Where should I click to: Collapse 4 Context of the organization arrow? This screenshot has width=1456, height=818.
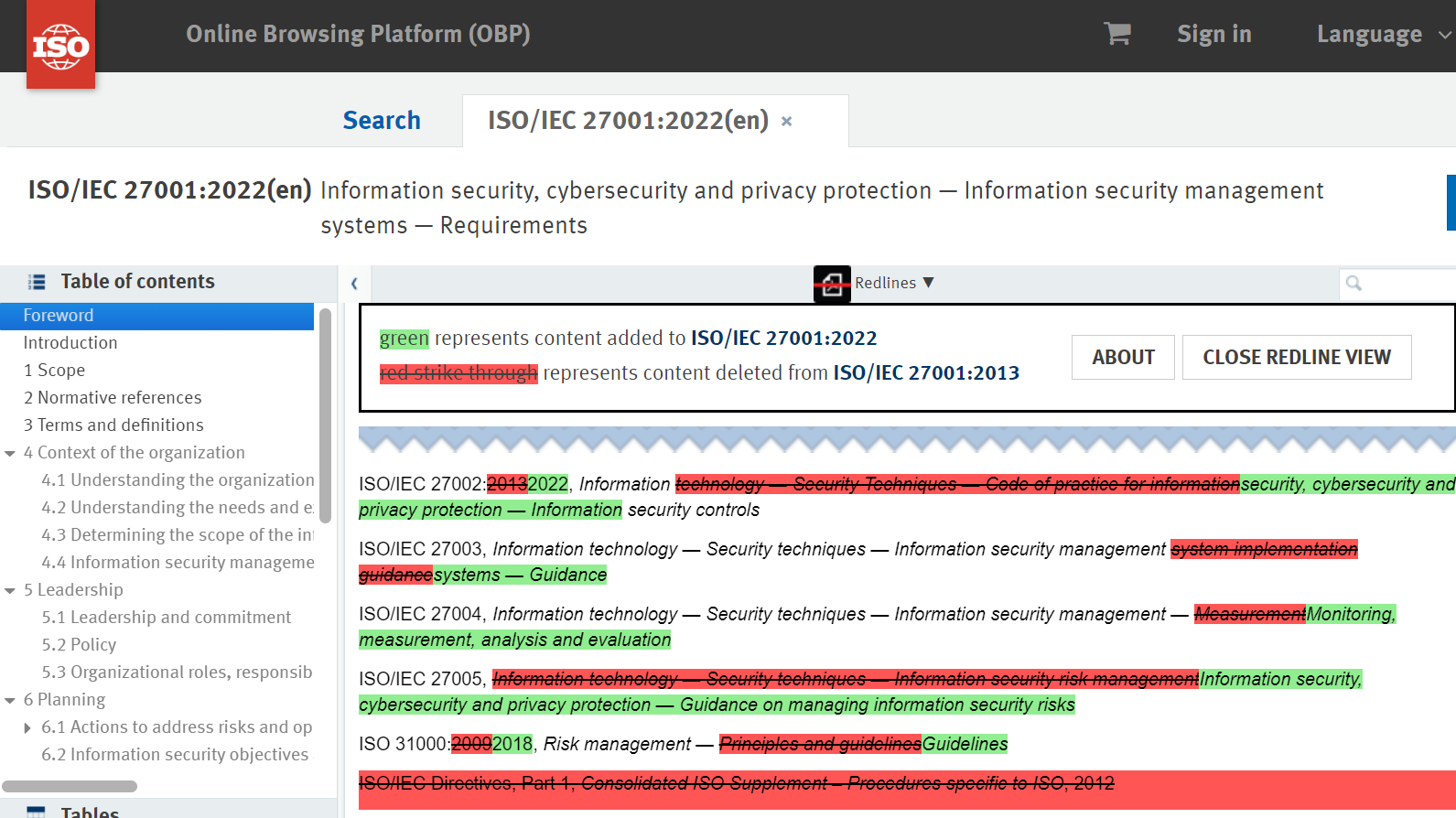10,454
